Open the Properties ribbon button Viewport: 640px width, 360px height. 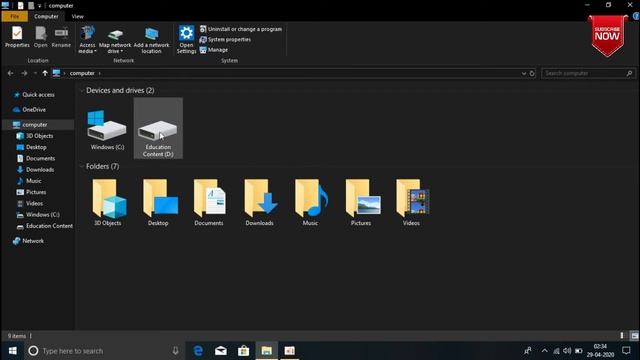[x=17, y=37]
